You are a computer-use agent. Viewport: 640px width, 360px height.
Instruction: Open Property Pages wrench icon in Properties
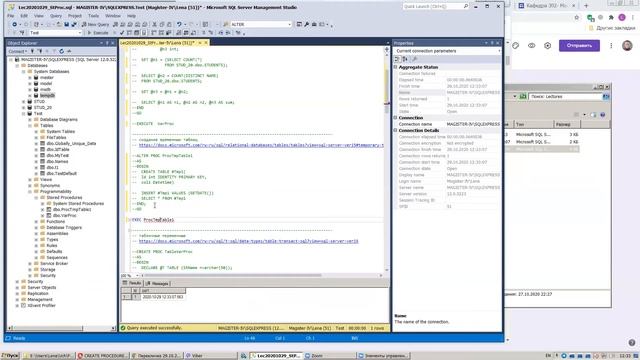(x=415, y=59)
